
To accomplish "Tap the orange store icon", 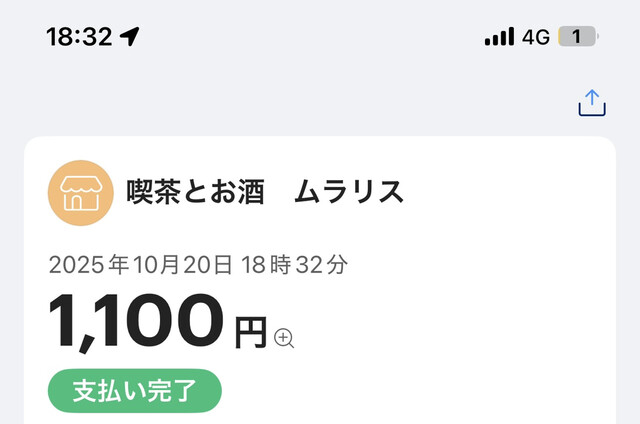I will pyautogui.click(x=80, y=192).
